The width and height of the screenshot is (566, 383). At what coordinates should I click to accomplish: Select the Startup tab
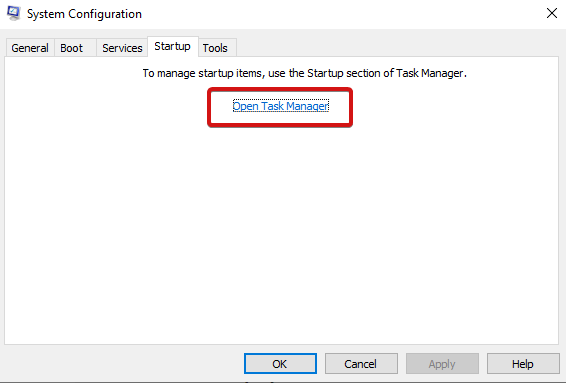click(x=173, y=46)
